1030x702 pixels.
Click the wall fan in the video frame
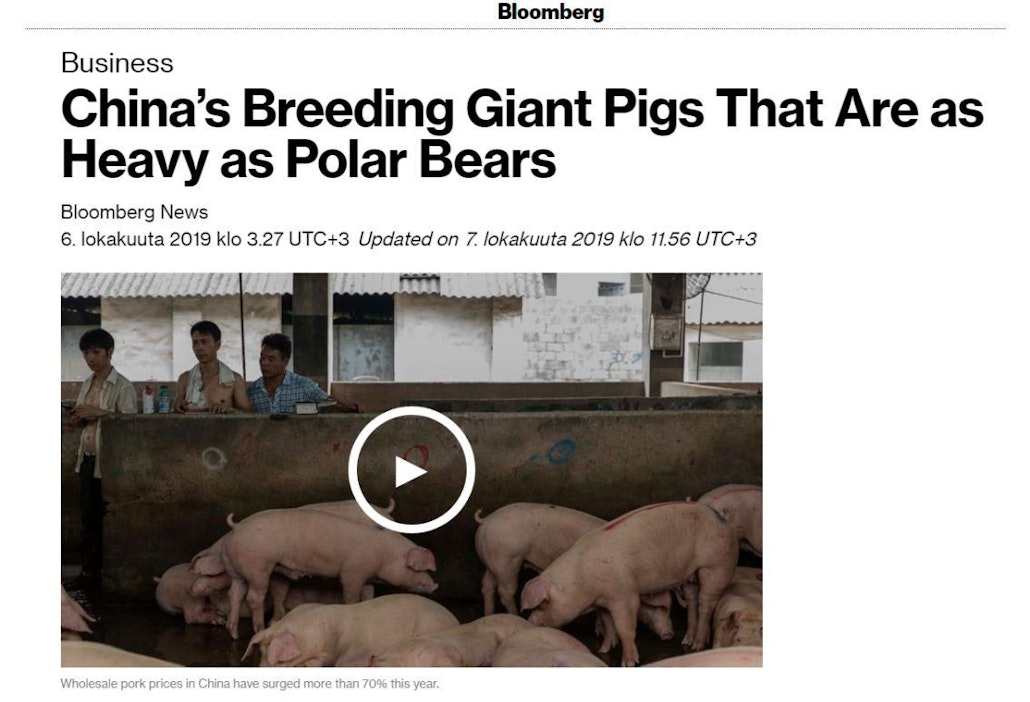698,284
